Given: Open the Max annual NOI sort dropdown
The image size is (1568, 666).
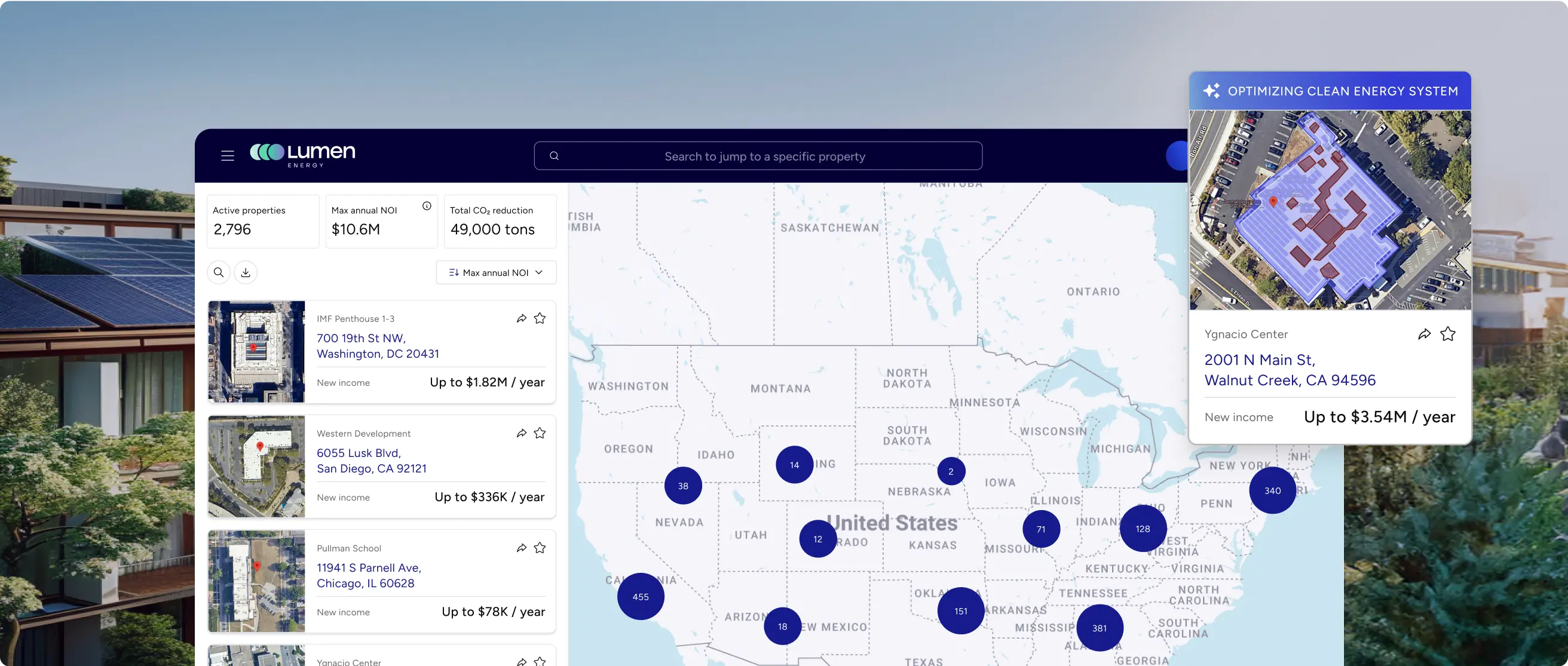Looking at the screenshot, I should (x=495, y=272).
